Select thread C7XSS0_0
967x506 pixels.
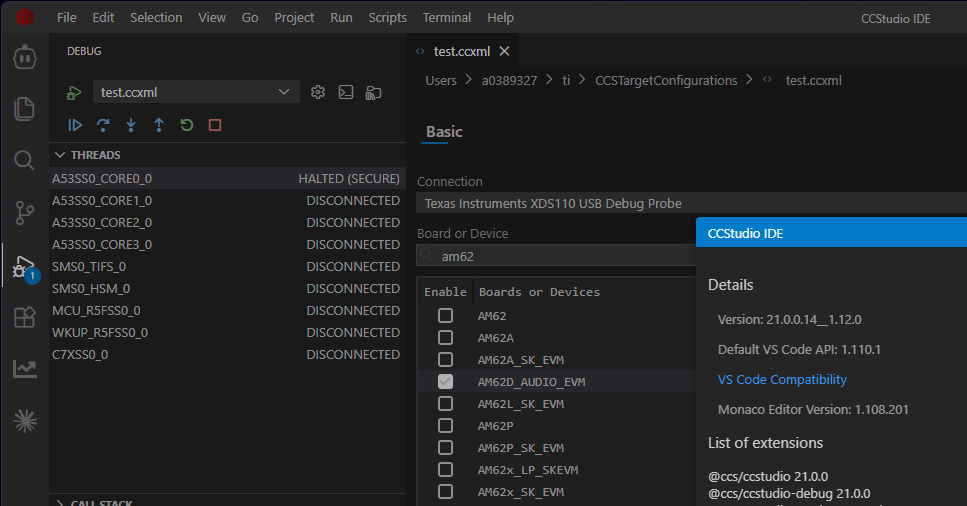pos(228,354)
